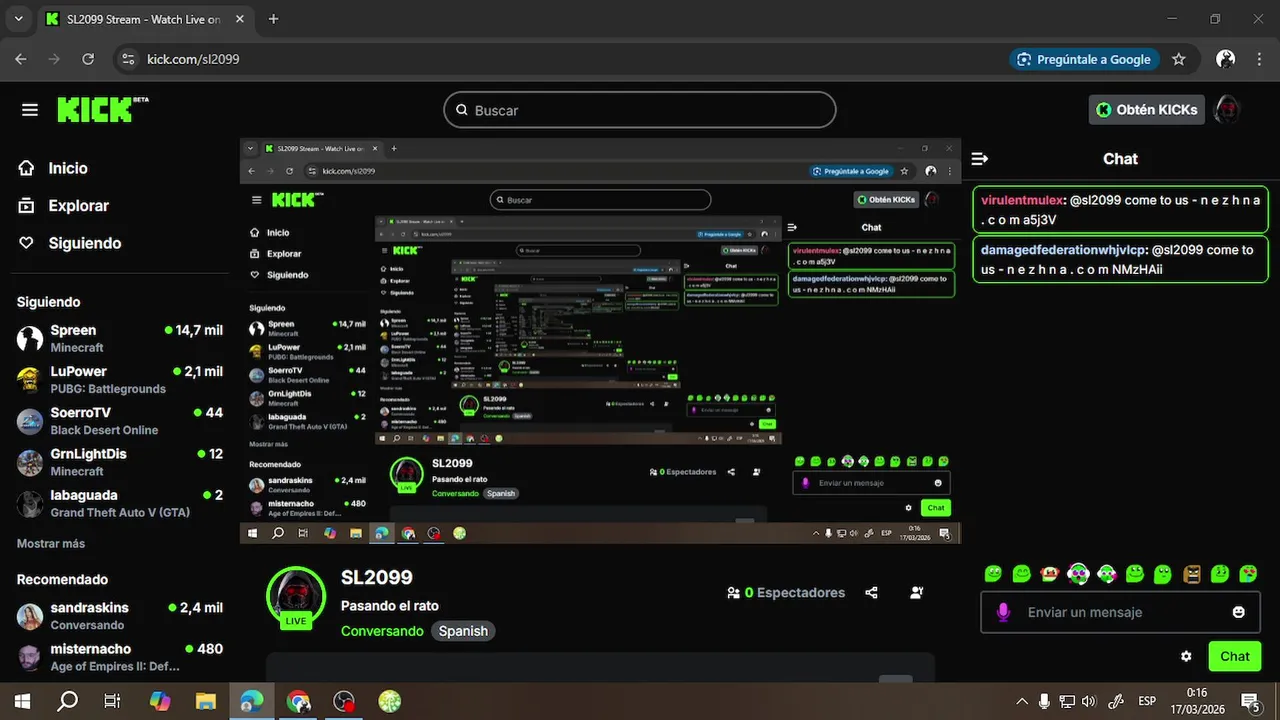Screen dimensions: 1280x720
Task: Go back to previous page
Action: point(21,59)
